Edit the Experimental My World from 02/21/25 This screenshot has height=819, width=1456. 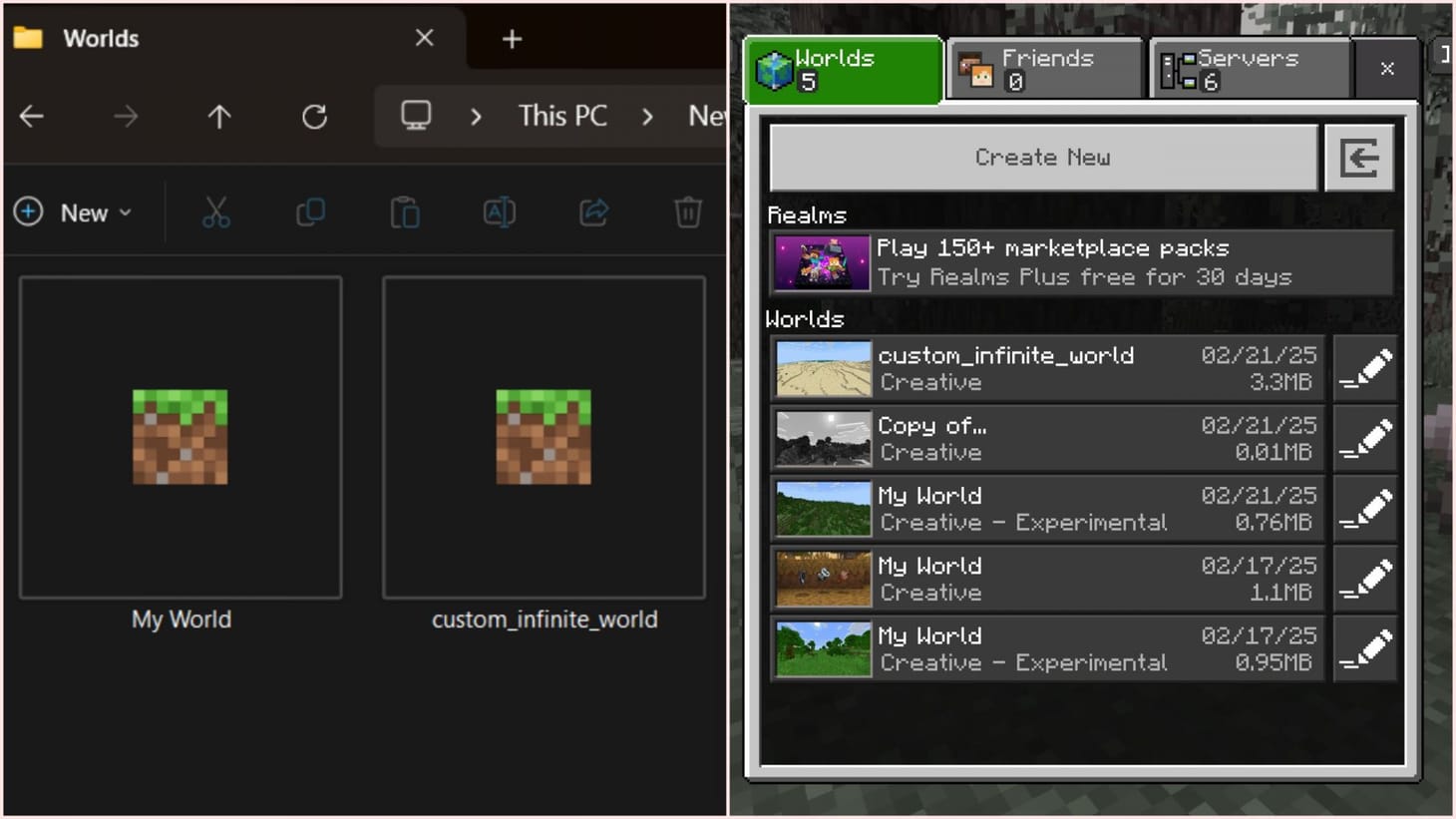(x=1365, y=509)
